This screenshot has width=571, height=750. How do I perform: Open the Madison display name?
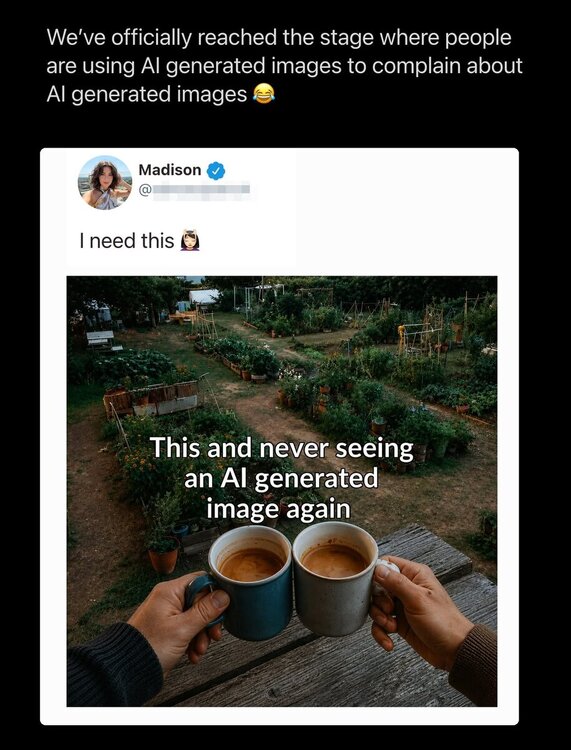(170, 170)
